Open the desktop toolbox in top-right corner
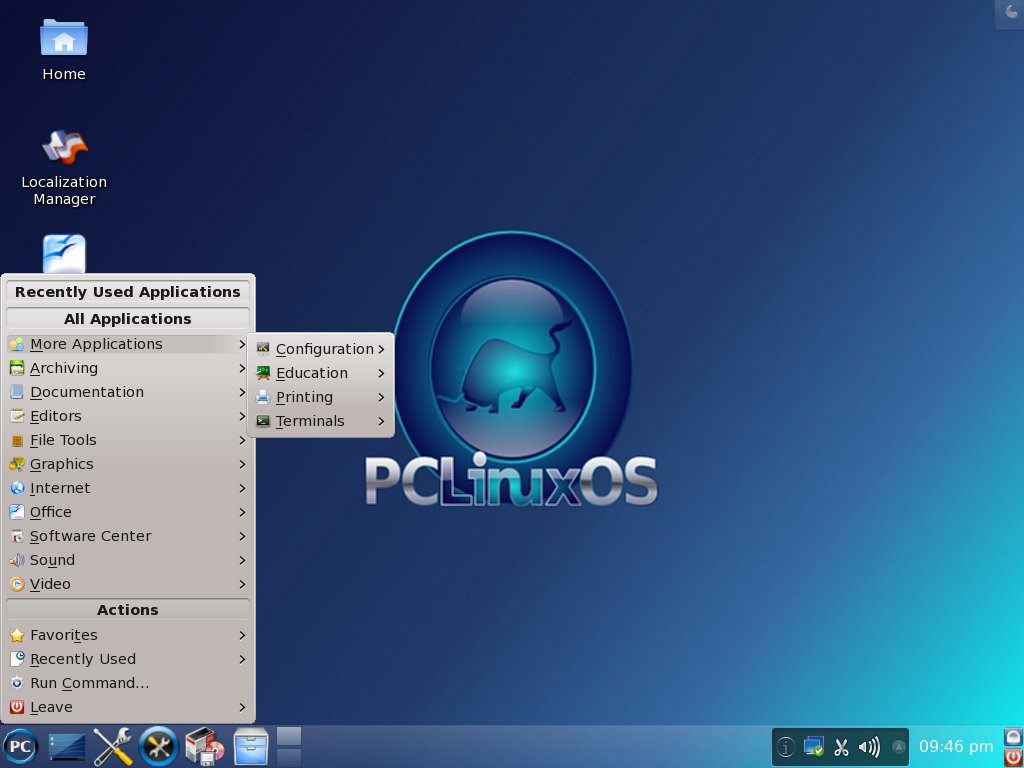 click(x=1010, y=13)
